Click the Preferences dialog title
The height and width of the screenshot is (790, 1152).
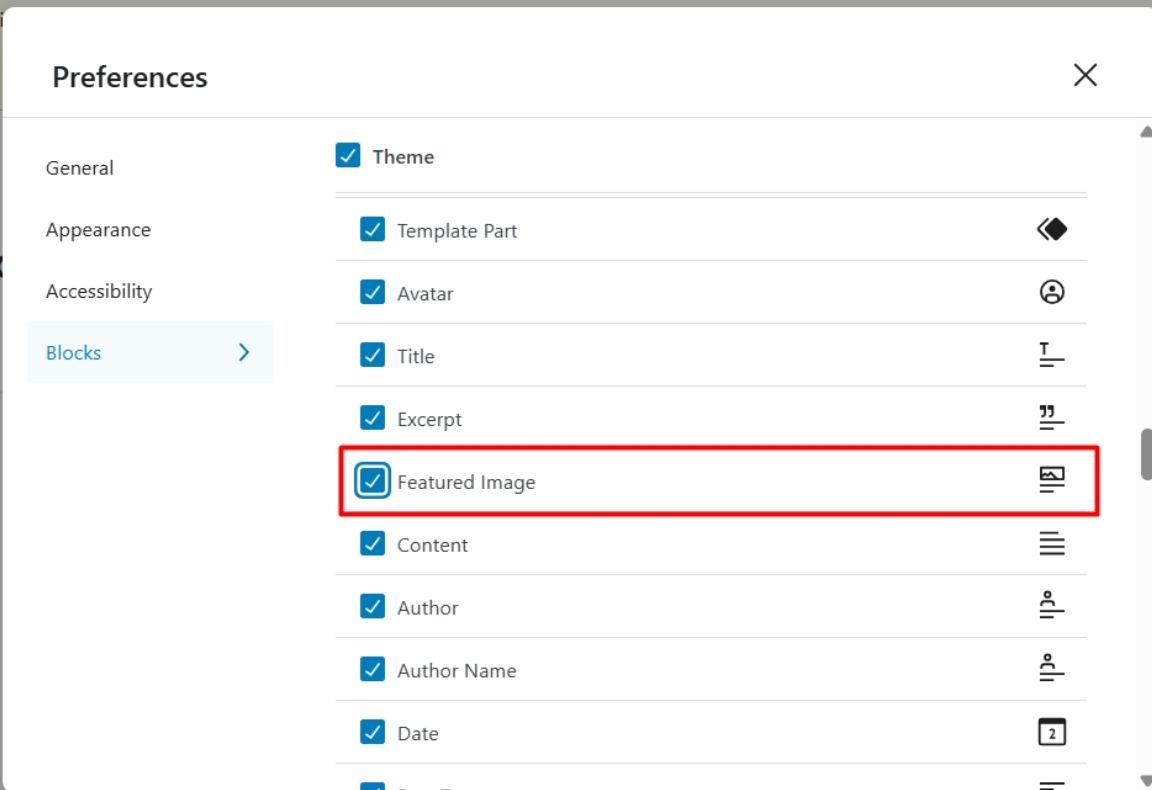tap(130, 77)
